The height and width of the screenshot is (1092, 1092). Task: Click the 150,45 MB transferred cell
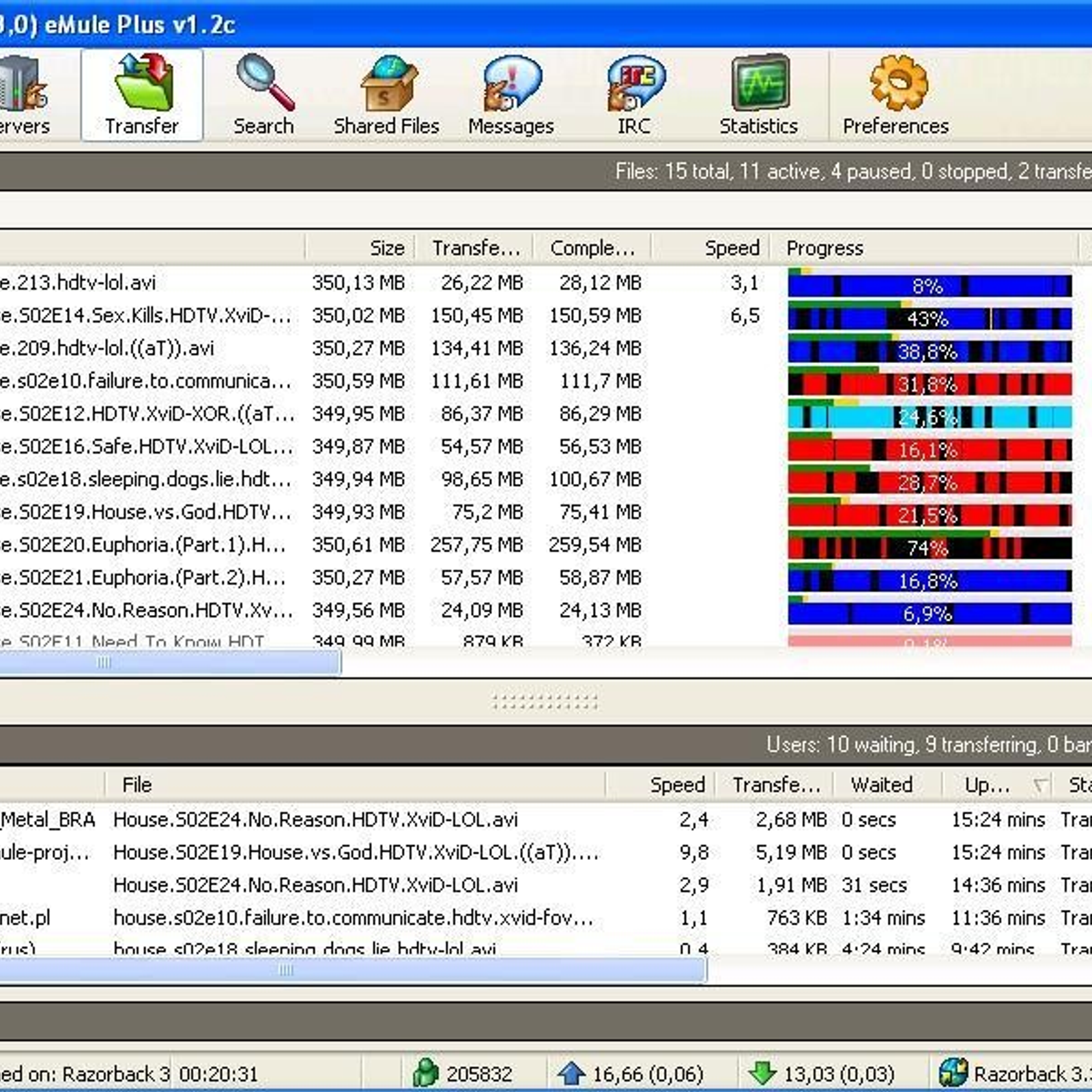point(477,315)
